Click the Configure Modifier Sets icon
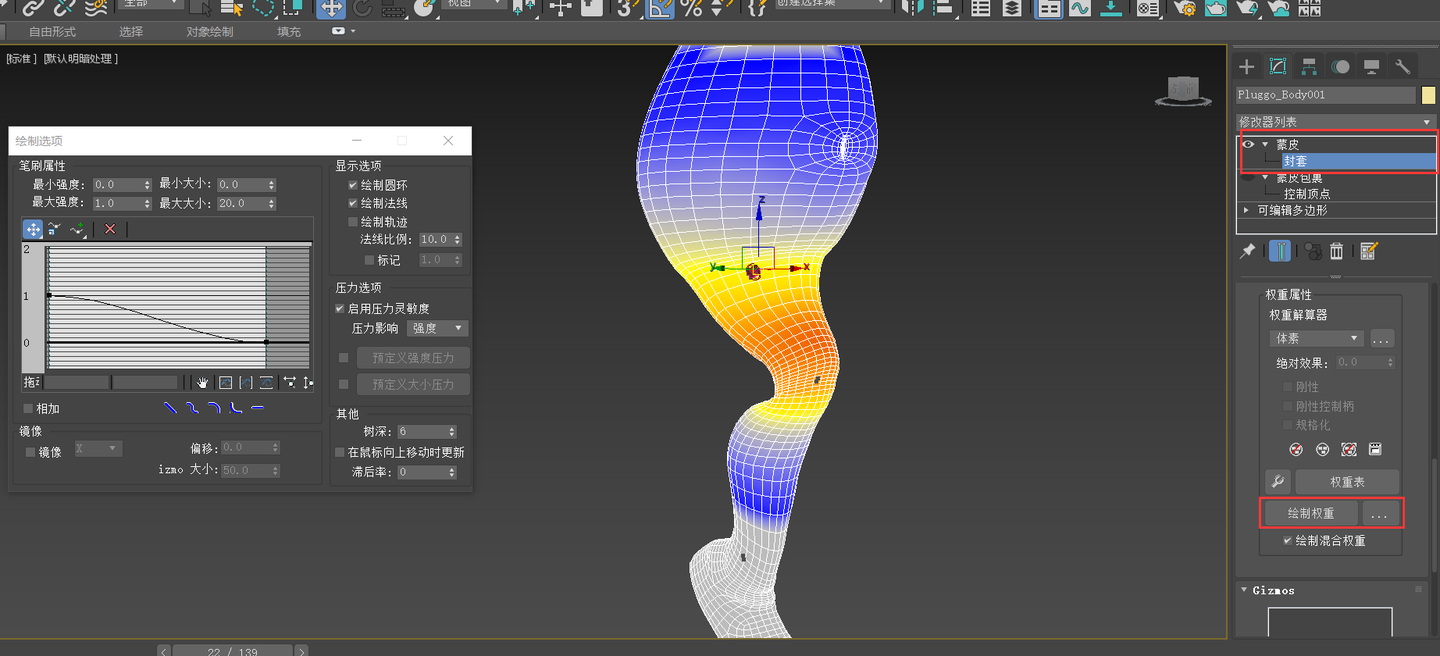The image size is (1440, 656). pyautogui.click(x=1369, y=251)
